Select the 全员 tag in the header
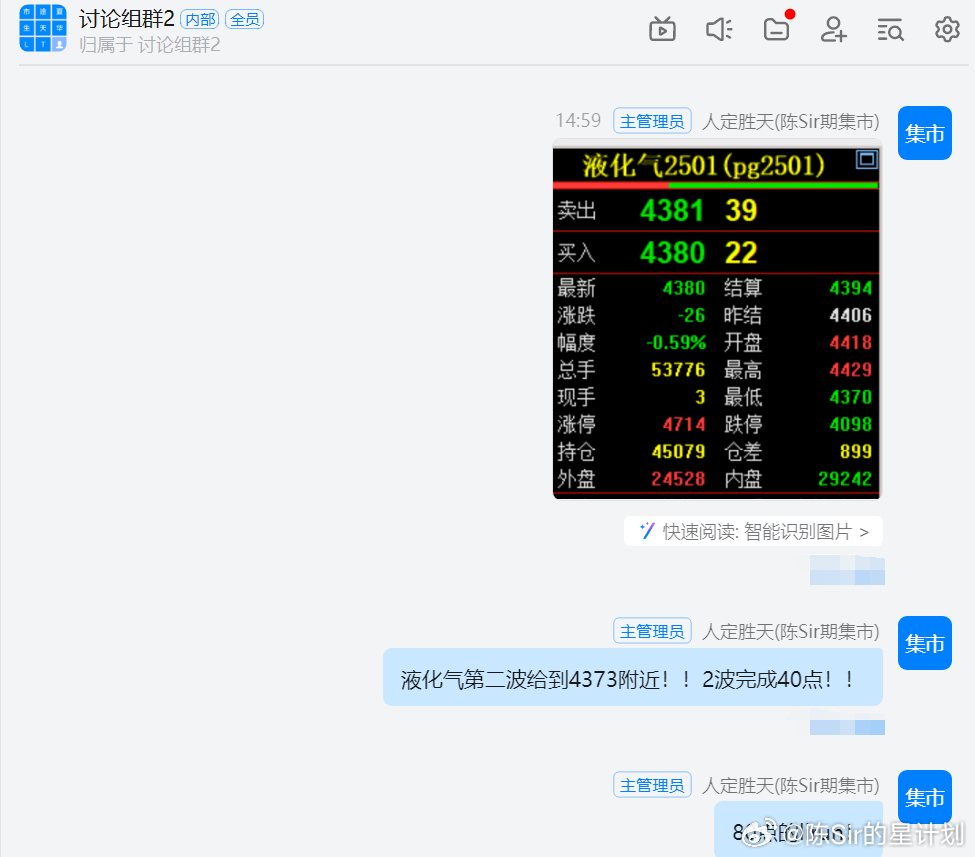The image size is (975, 857). pyautogui.click(x=244, y=18)
